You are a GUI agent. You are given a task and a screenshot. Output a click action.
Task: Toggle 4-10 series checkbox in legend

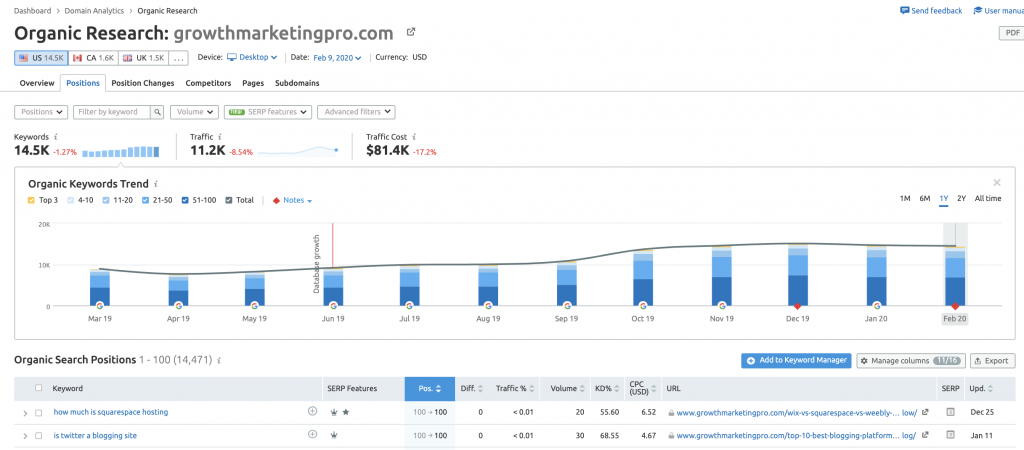tap(72, 201)
